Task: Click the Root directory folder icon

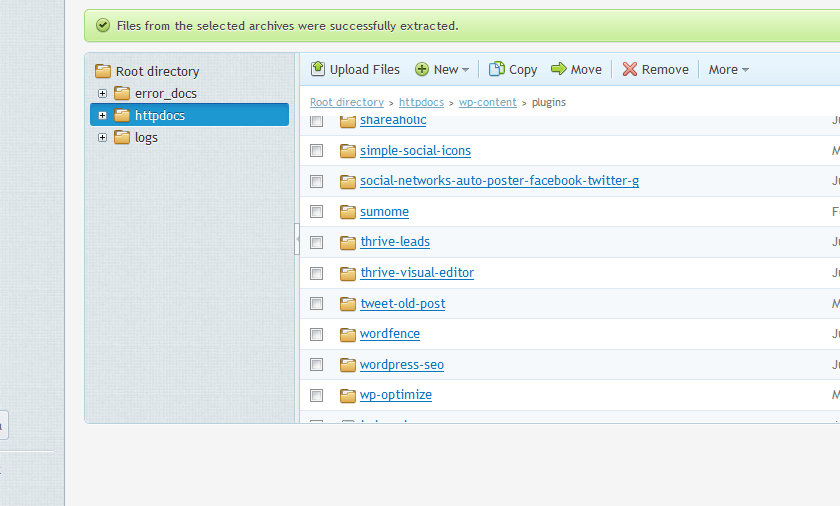Action: [102, 71]
